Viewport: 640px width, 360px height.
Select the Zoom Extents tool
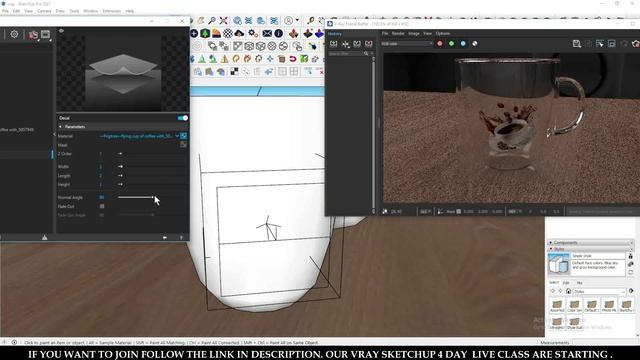(x=223, y=20)
